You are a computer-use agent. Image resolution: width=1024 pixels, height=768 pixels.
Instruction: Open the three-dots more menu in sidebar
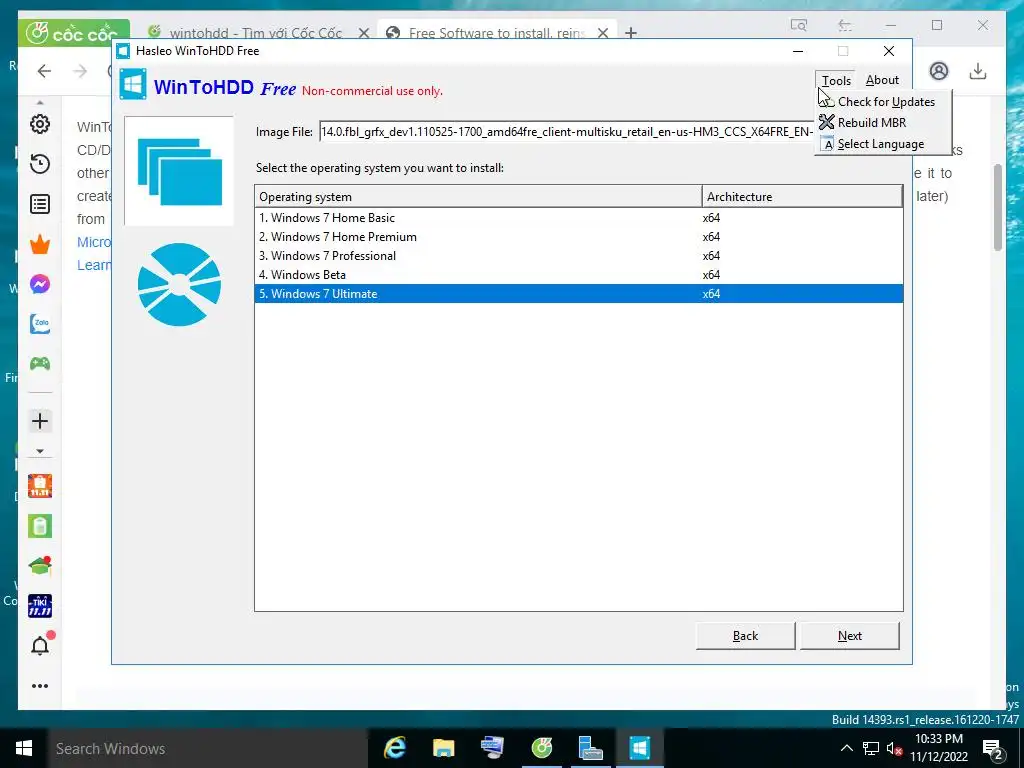click(40, 686)
